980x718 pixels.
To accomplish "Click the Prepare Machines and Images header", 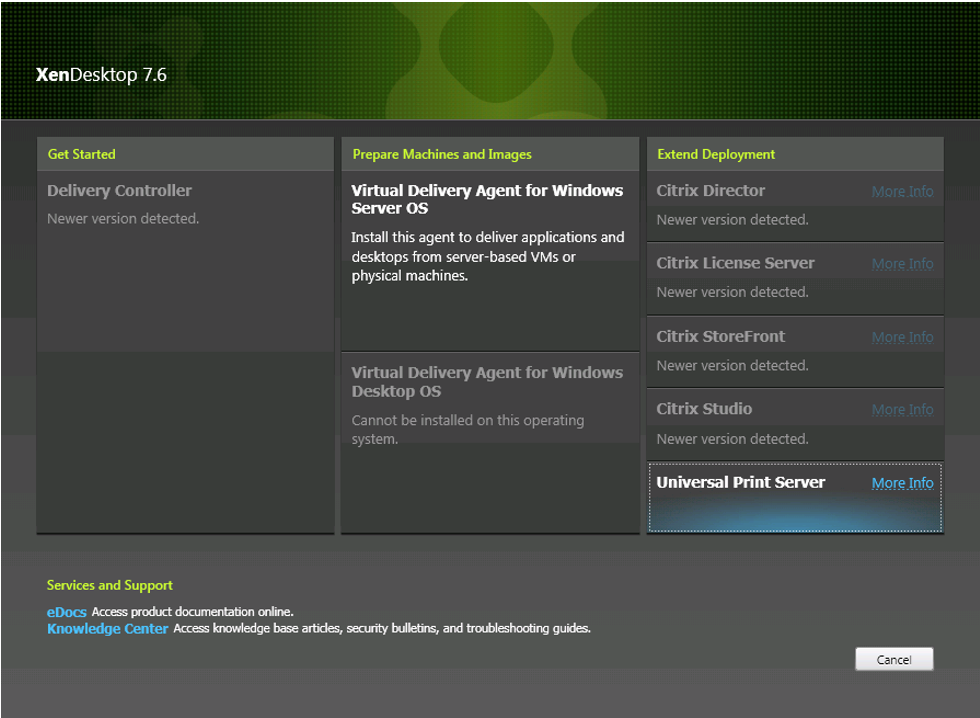I will [x=442, y=154].
